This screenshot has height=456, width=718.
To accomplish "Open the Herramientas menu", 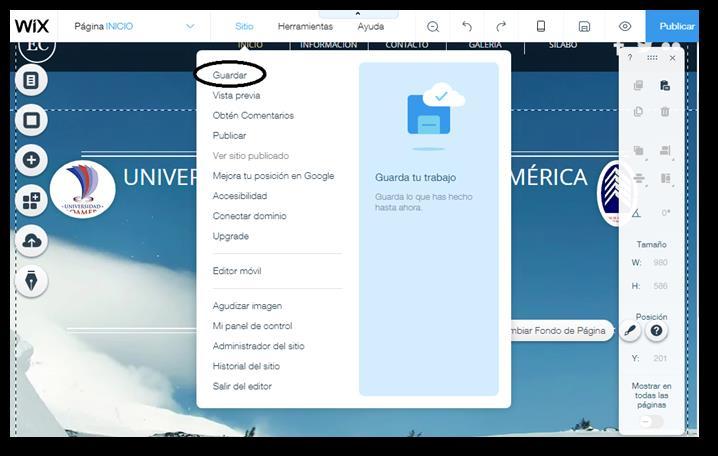I will [x=305, y=27].
